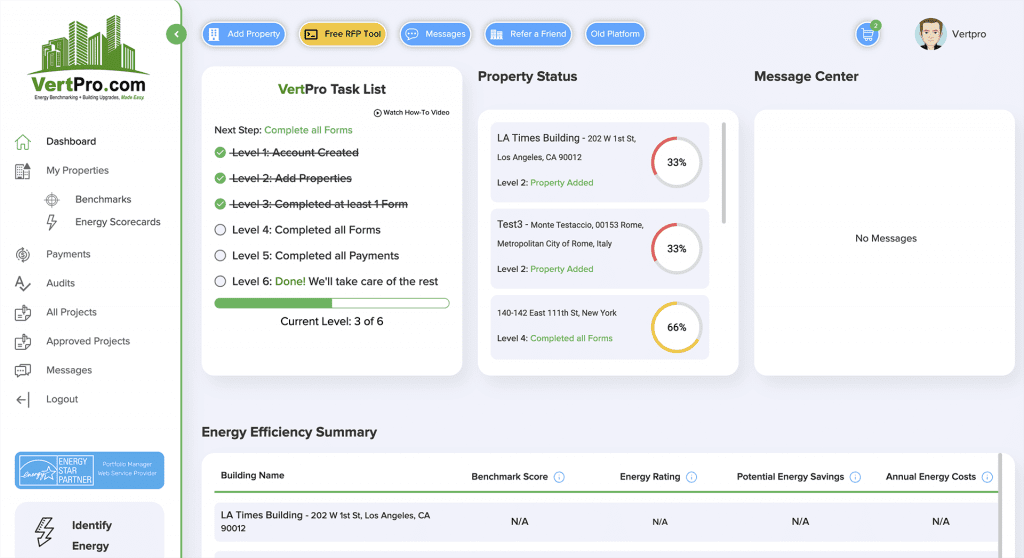This screenshot has width=1024, height=558.
Task: Open My Properties in sidebar
Action: 77,171
